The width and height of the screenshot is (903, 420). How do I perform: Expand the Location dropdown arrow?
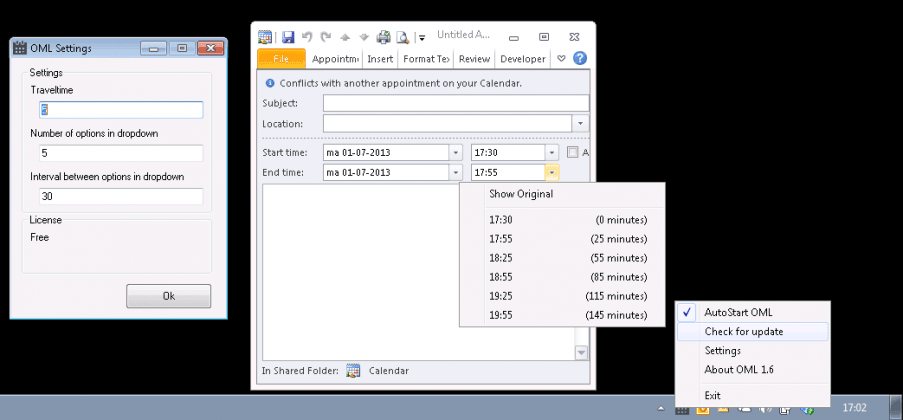(580, 124)
